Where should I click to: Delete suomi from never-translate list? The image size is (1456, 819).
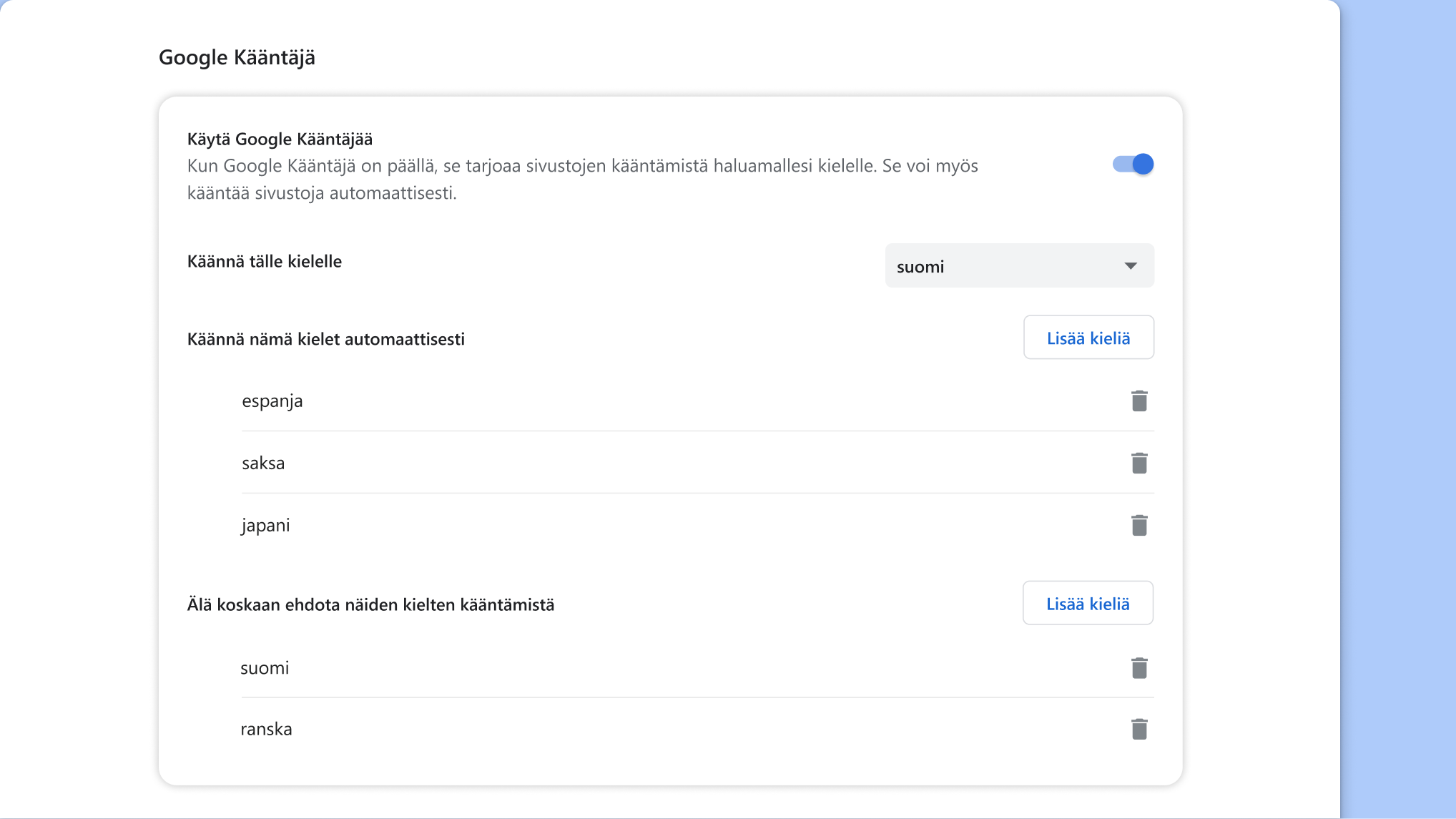(x=1139, y=668)
